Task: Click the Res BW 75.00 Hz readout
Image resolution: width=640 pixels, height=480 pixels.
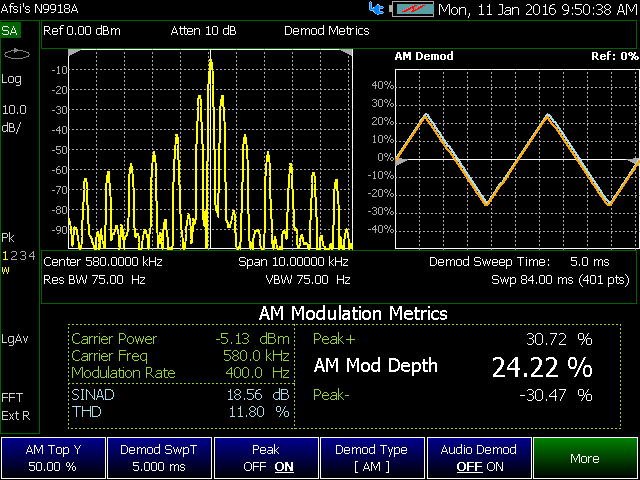Action: click(94, 280)
